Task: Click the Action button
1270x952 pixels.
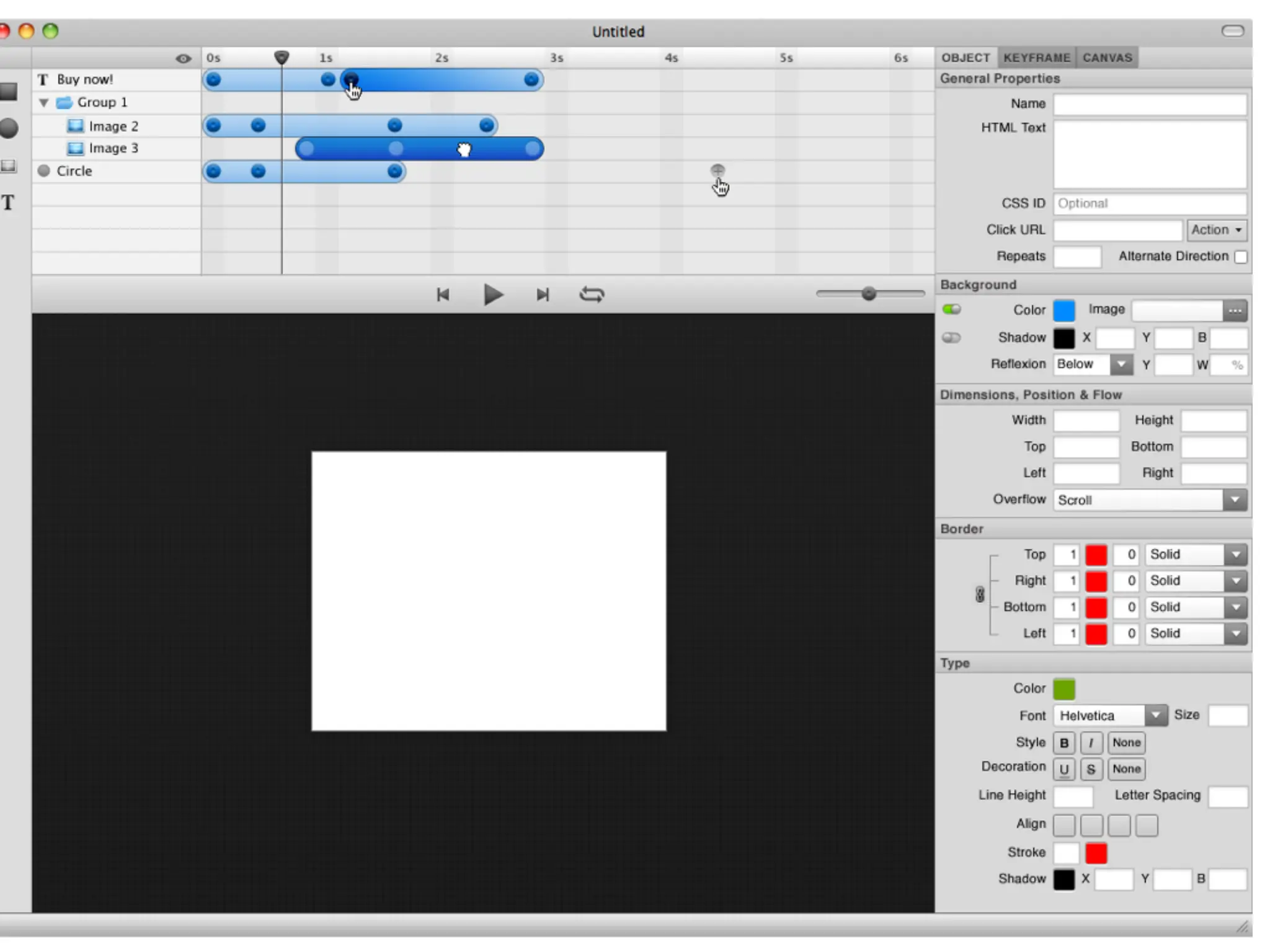Action: tap(1215, 230)
